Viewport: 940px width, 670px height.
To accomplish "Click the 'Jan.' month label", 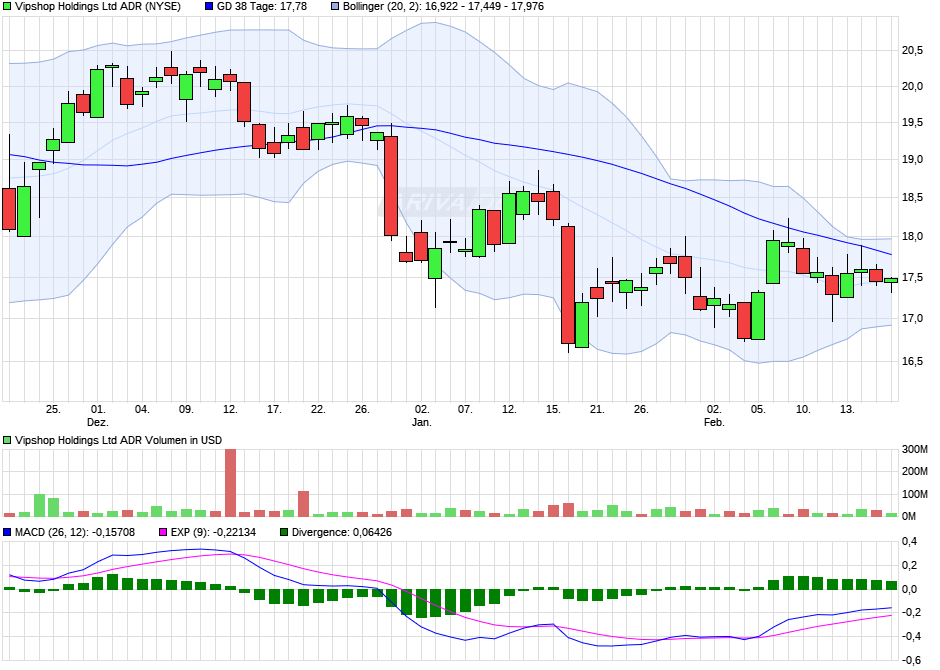I will 421,422.
